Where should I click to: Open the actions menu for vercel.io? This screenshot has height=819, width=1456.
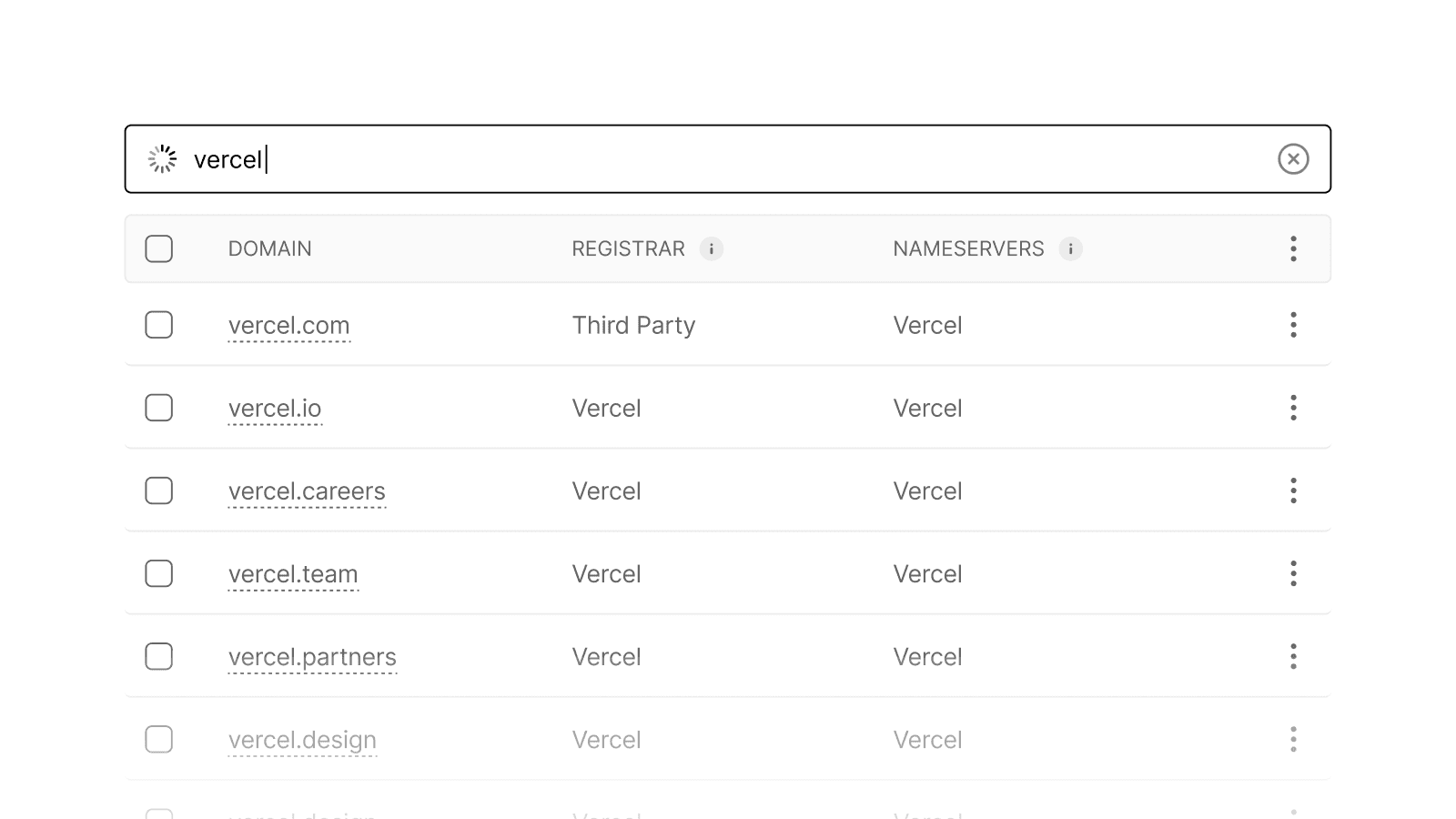tap(1293, 408)
